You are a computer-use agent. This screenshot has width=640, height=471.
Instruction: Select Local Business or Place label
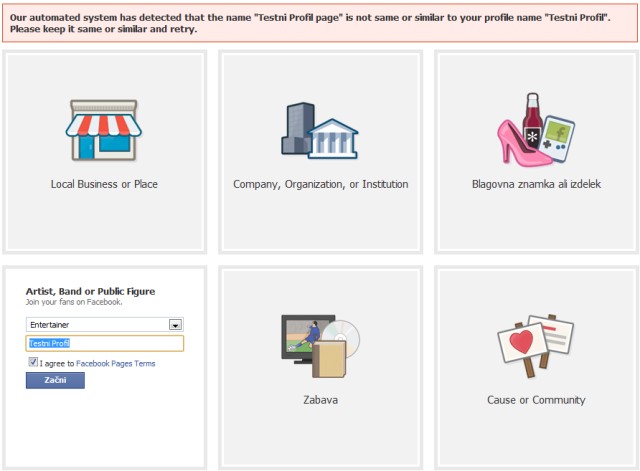pos(104,184)
